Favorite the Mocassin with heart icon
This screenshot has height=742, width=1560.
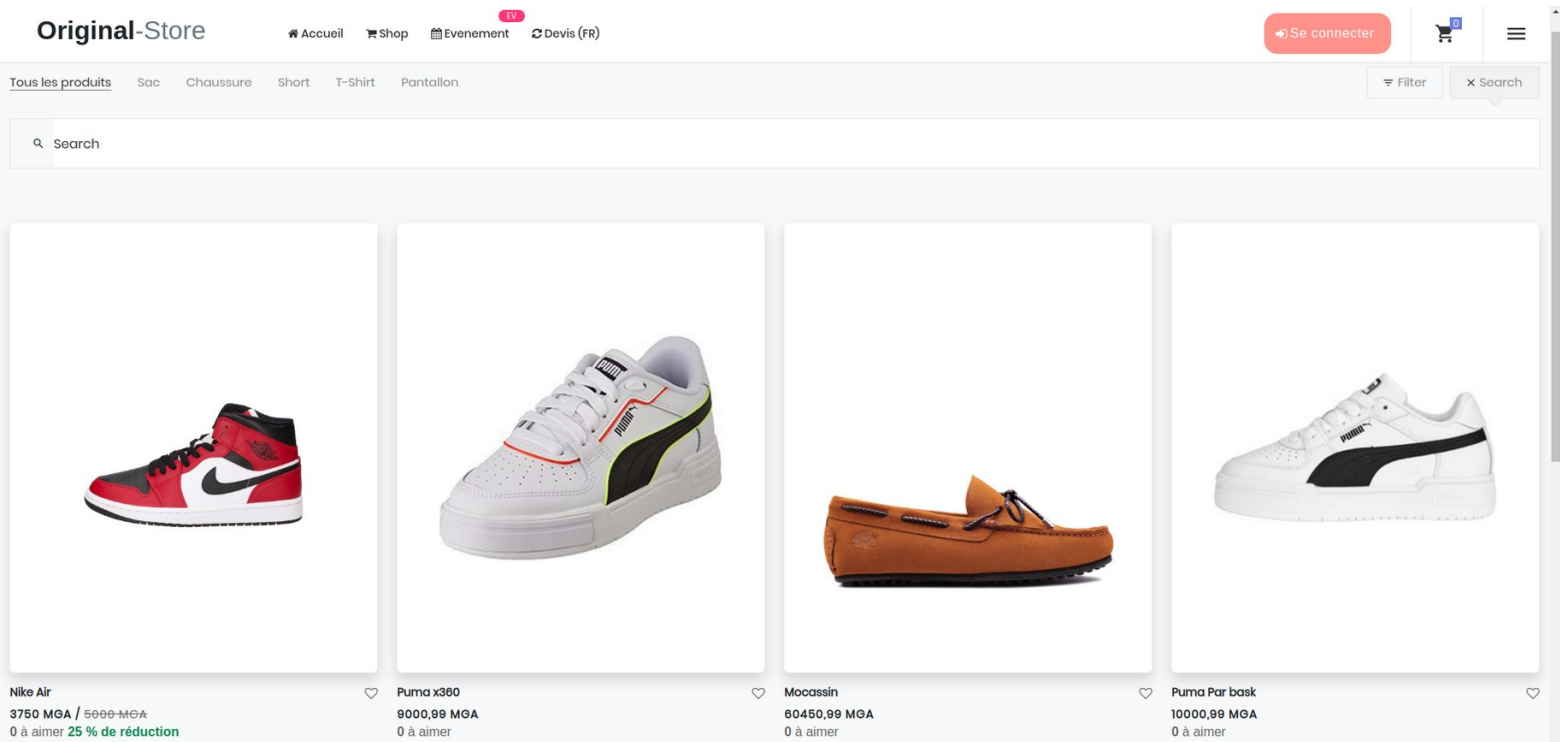point(1145,693)
